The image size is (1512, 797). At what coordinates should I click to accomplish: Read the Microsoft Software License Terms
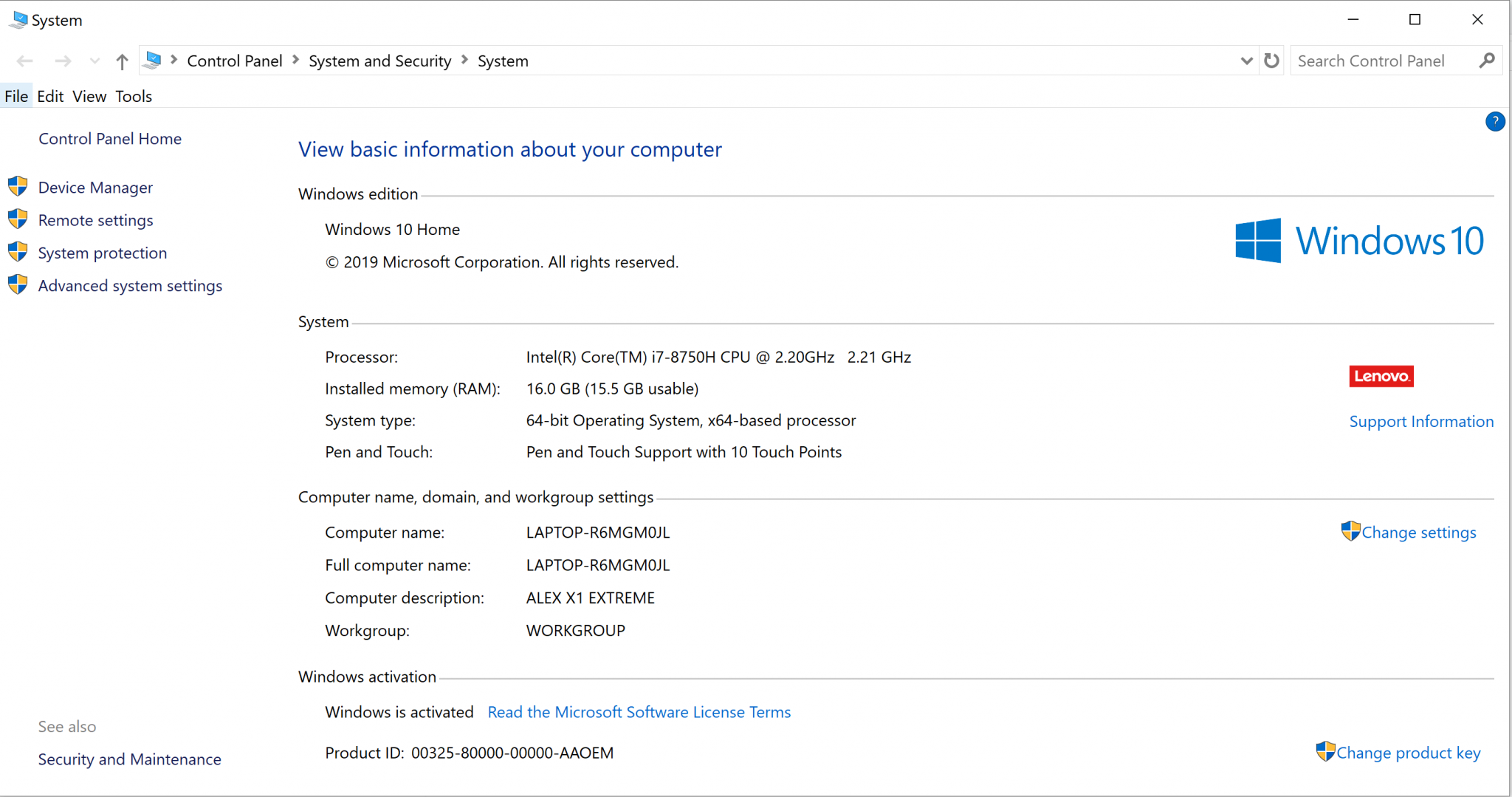coord(639,712)
